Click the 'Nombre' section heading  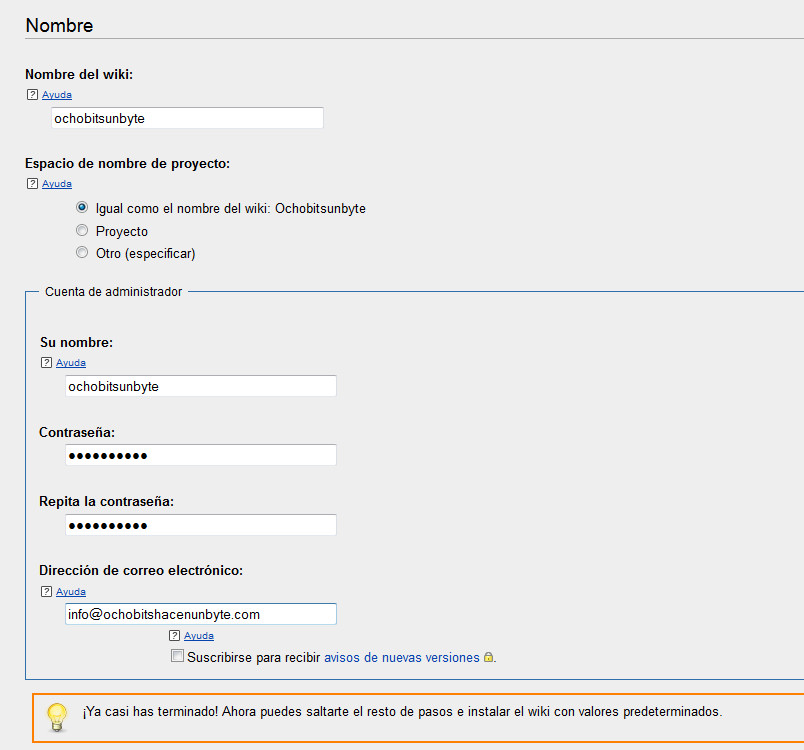tap(59, 25)
